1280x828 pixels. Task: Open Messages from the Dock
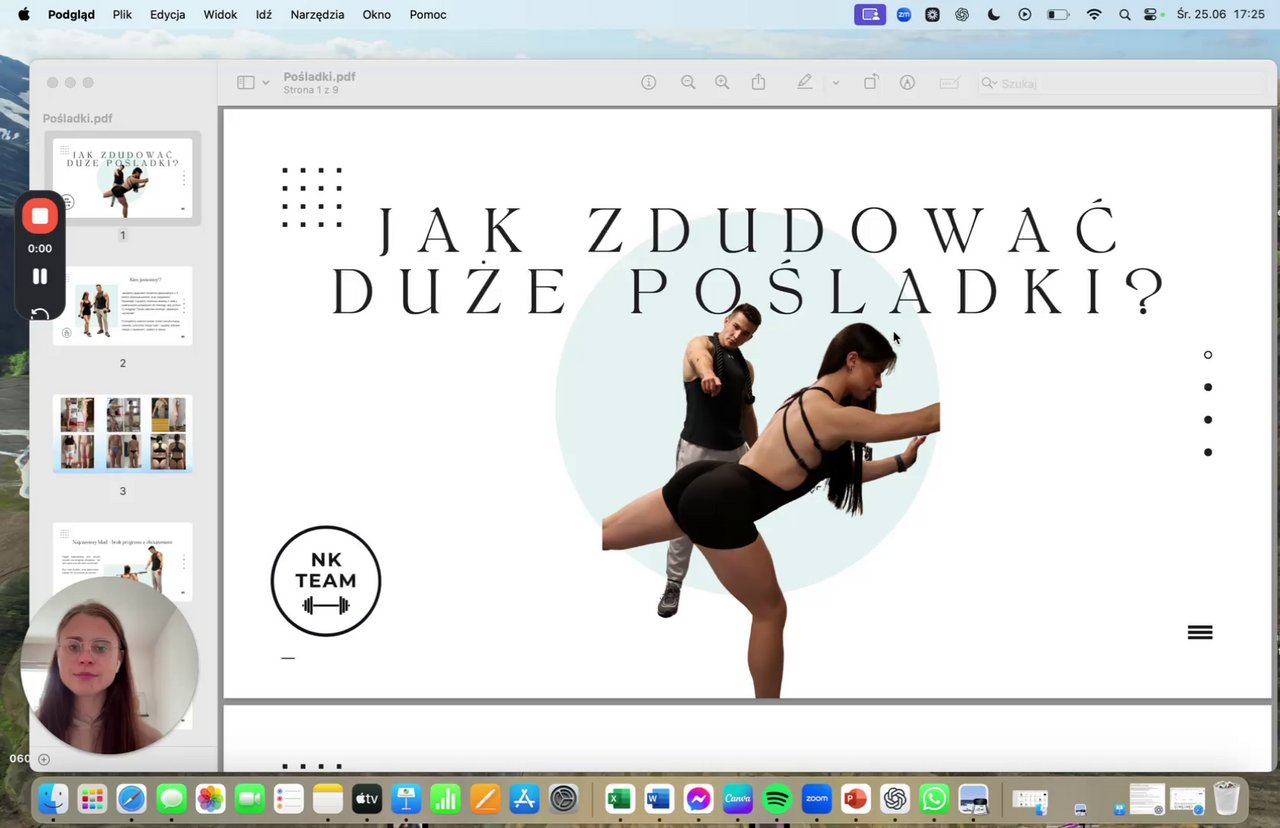pos(171,798)
